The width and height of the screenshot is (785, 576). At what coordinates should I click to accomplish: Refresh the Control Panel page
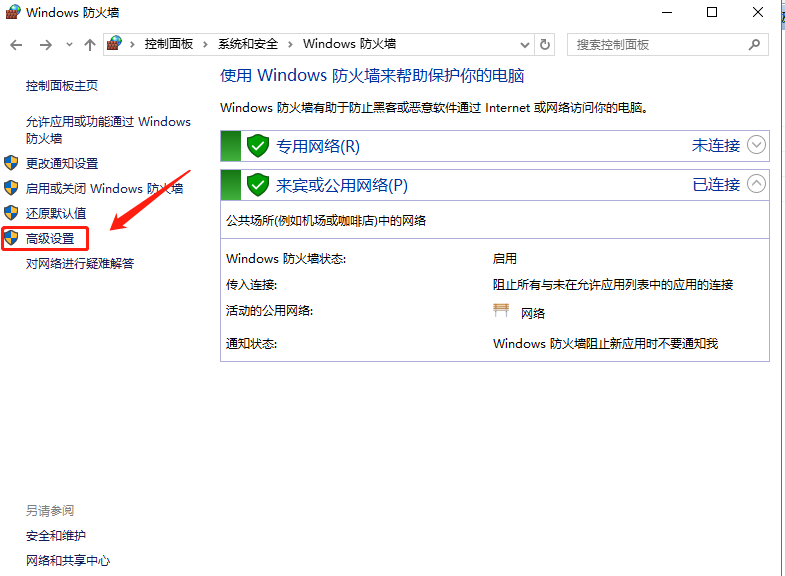tap(545, 45)
